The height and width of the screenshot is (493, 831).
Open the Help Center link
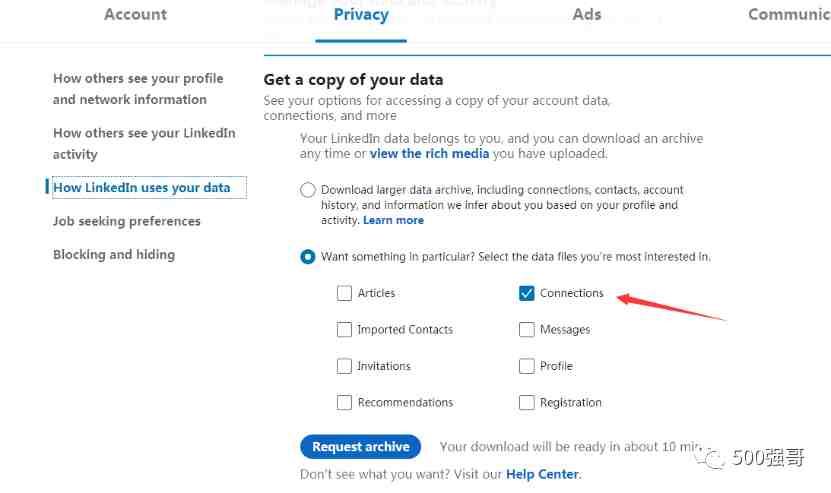542,474
